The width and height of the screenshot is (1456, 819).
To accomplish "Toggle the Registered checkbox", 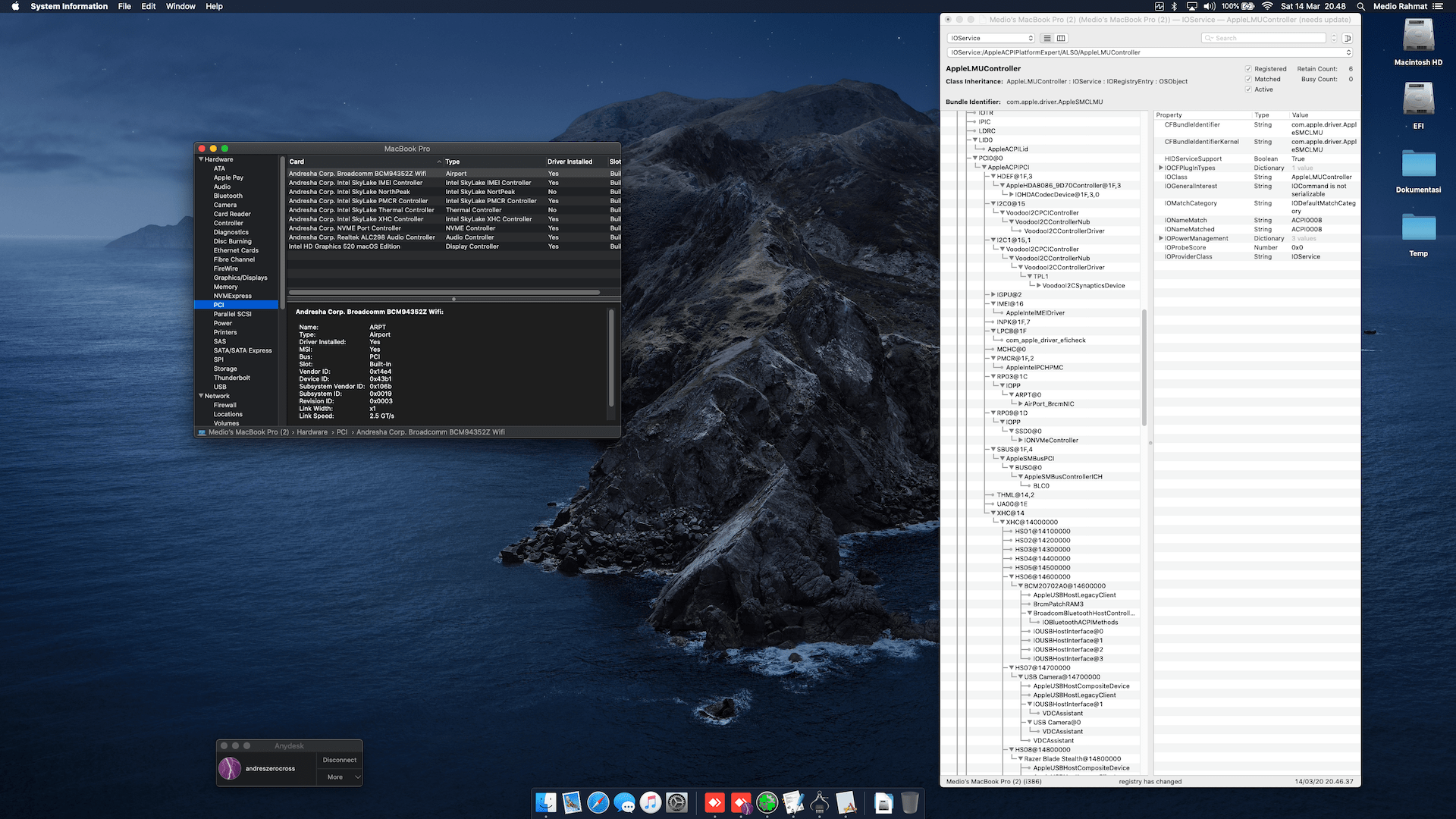I will pos(1248,69).
